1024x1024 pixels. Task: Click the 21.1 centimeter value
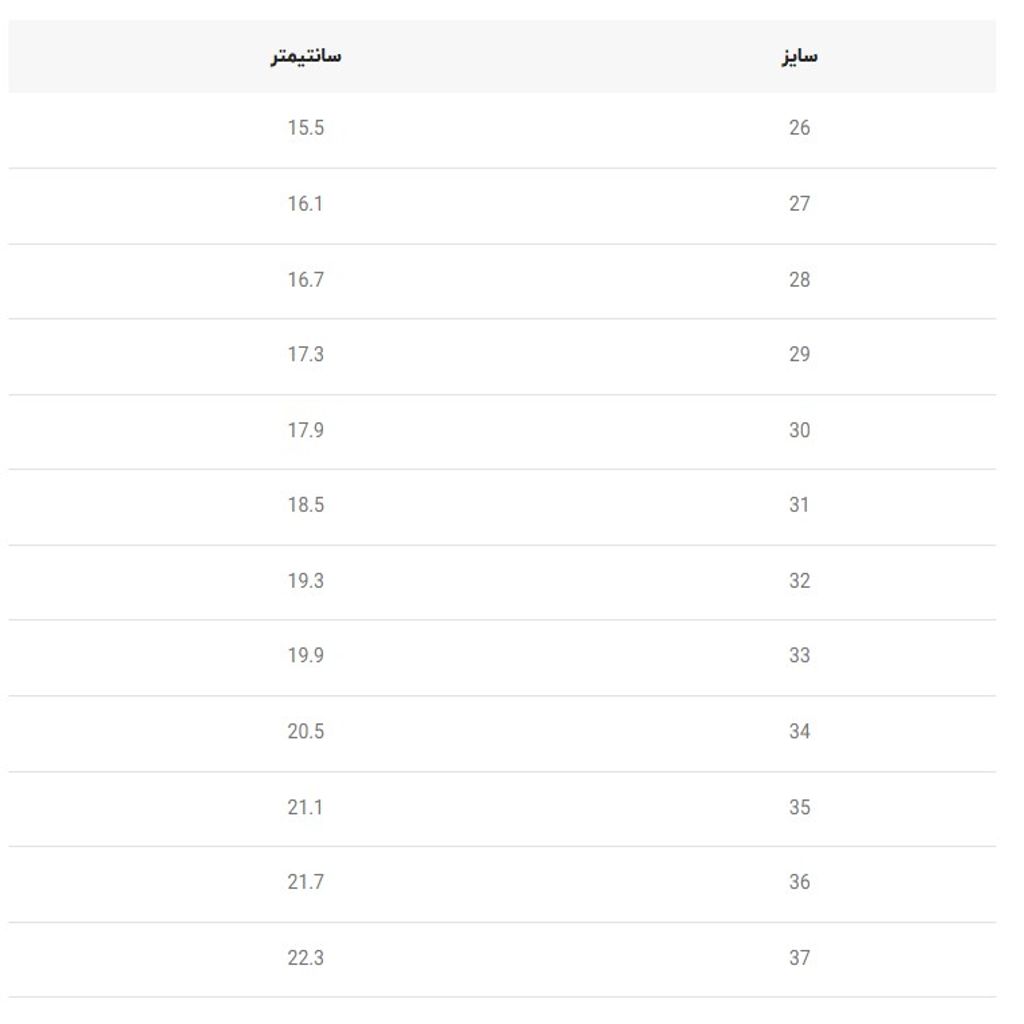click(306, 807)
